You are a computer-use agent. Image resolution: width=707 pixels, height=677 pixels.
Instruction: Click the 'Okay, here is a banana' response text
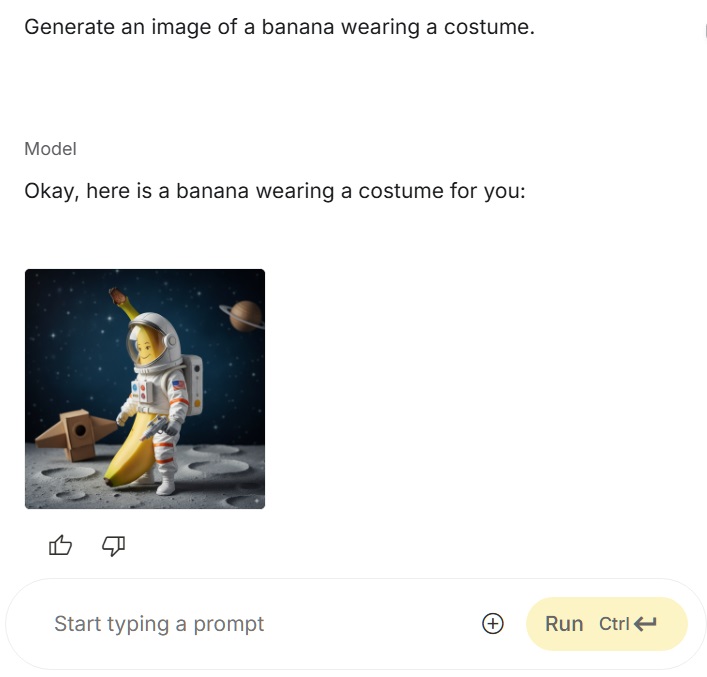click(275, 191)
